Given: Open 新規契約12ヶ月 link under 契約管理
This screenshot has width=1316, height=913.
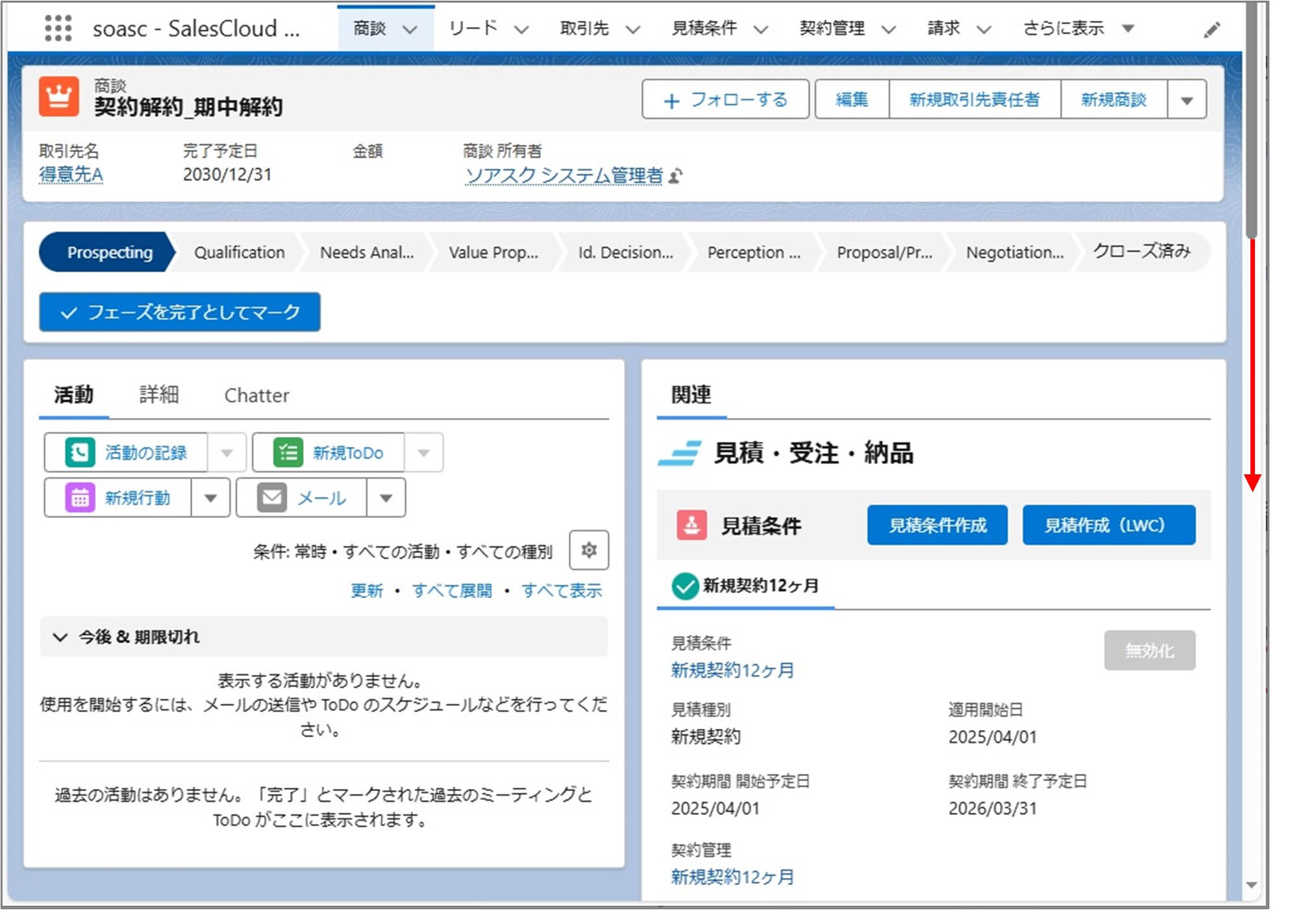Looking at the screenshot, I should click(x=732, y=877).
